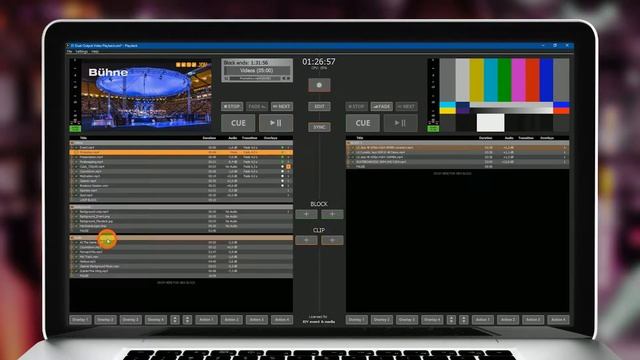Click the right player FADE button

382,107
